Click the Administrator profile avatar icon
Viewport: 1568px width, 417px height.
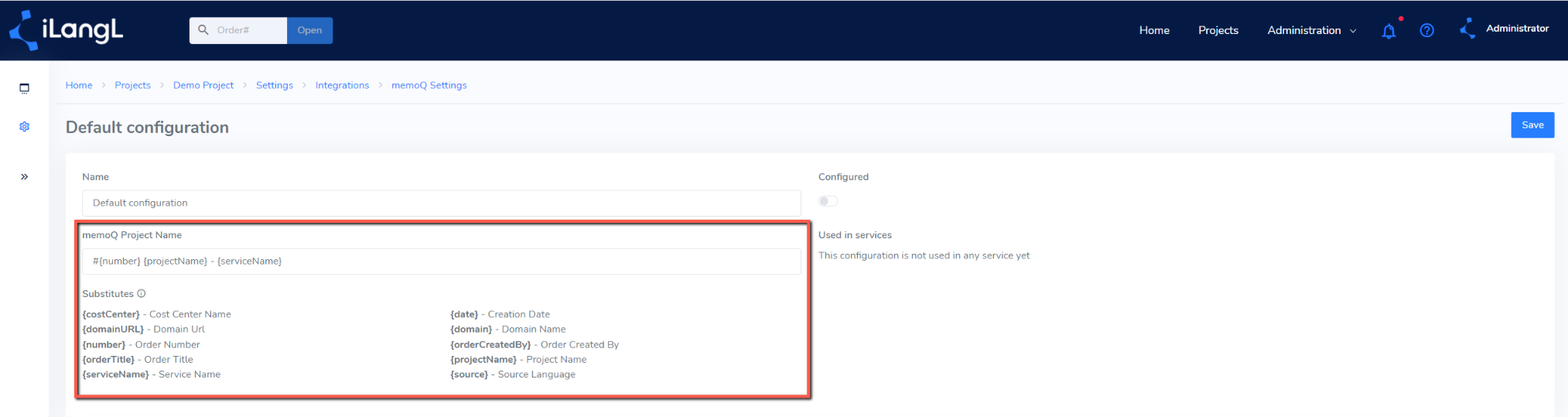pyautogui.click(x=1467, y=29)
